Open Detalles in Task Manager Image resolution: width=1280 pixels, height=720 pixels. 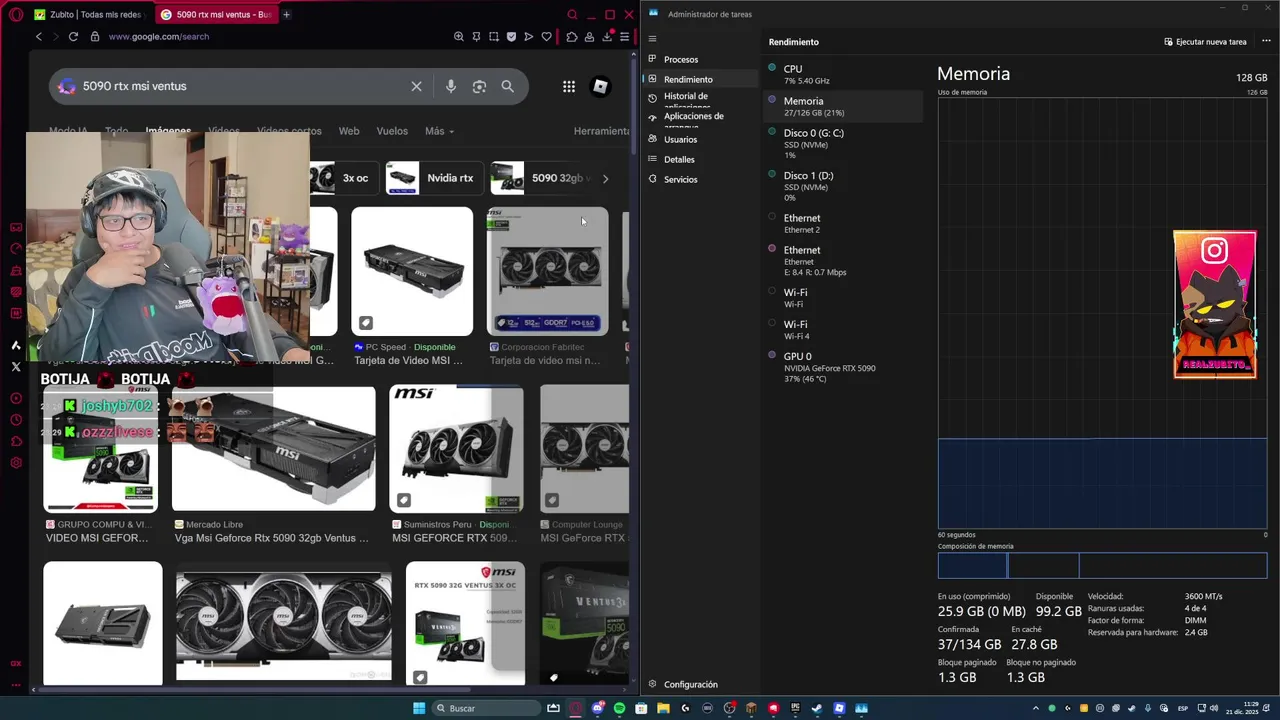pos(700,159)
